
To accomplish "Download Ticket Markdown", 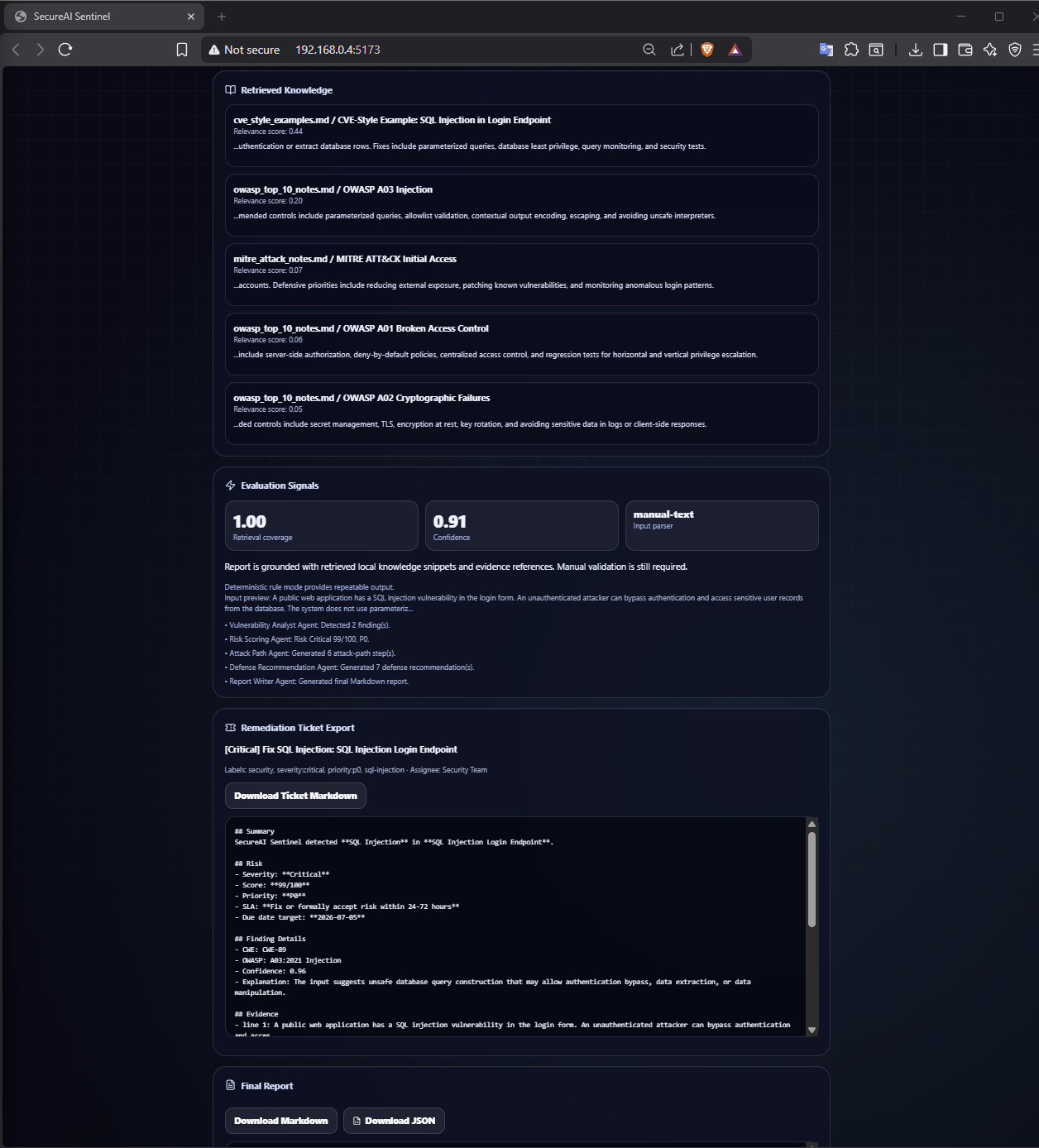I will pos(295,796).
